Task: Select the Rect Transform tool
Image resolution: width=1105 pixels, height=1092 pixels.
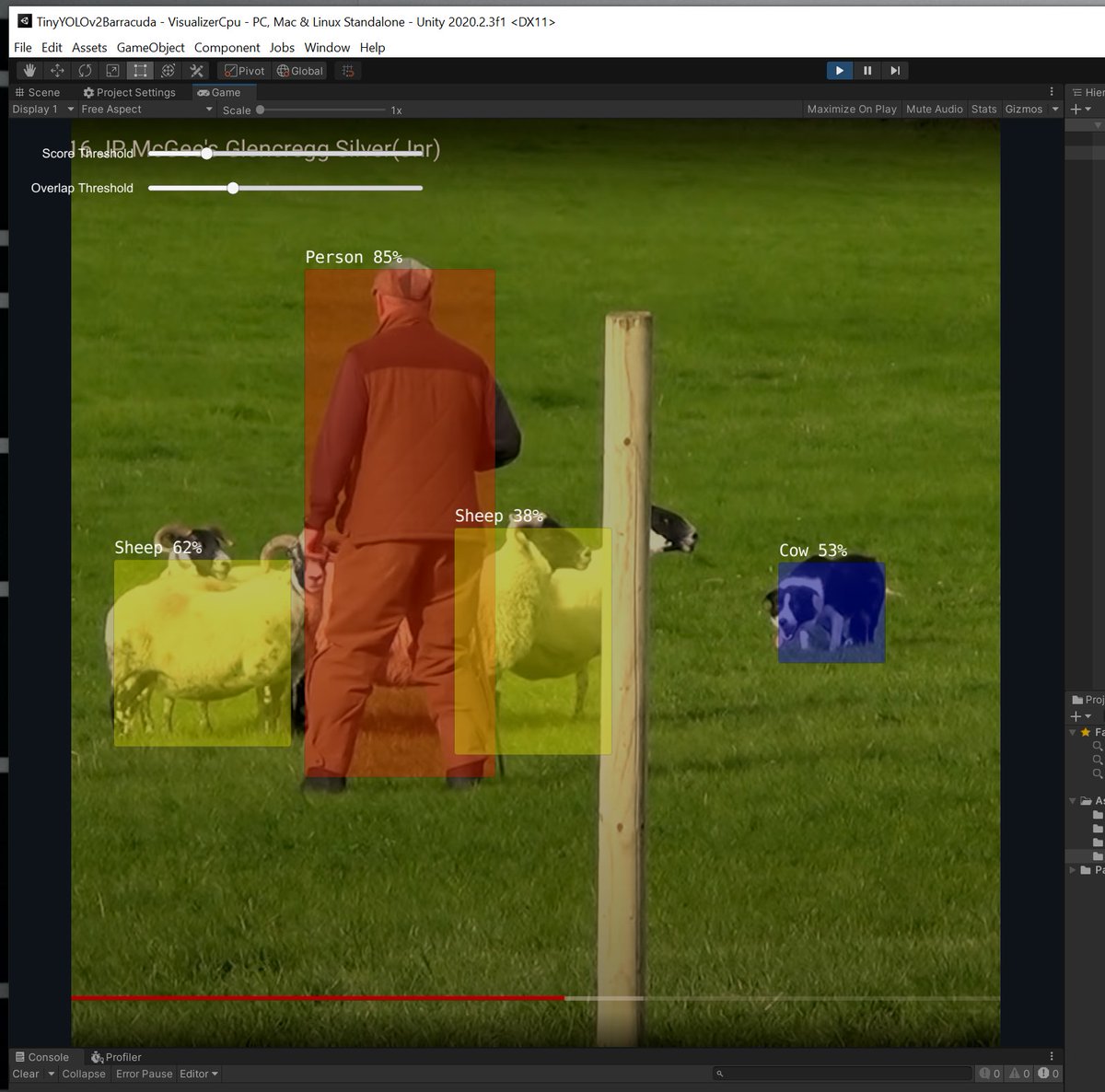Action: pyautogui.click(x=140, y=70)
